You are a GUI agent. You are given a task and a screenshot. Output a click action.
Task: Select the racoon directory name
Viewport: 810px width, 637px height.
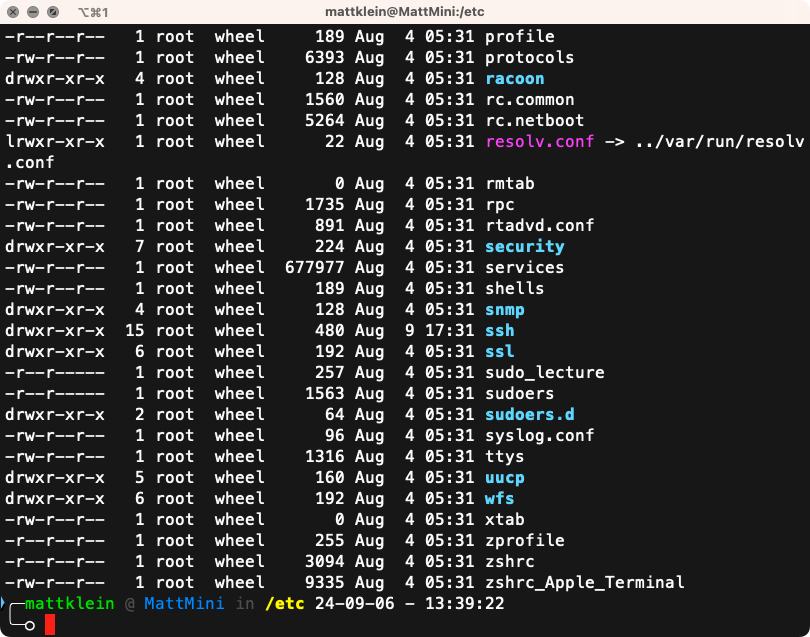click(514, 78)
